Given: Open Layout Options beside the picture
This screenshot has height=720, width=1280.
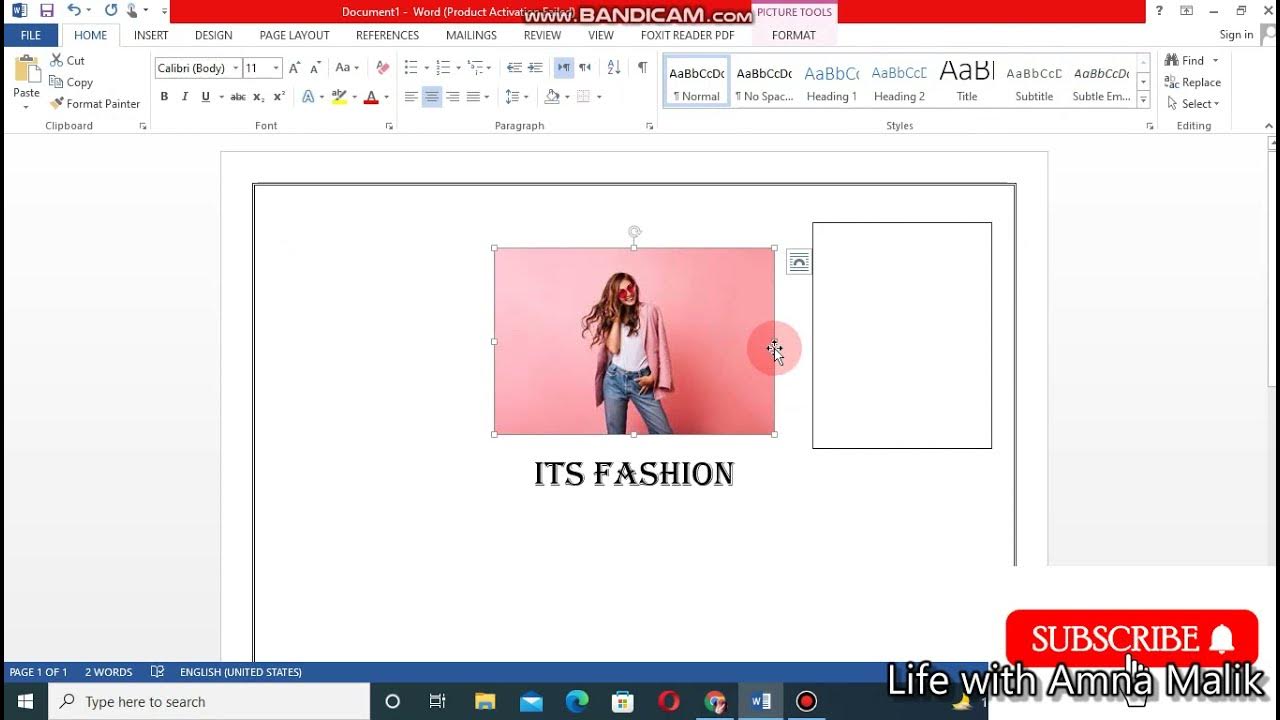Looking at the screenshot, I should coord(799,262).
